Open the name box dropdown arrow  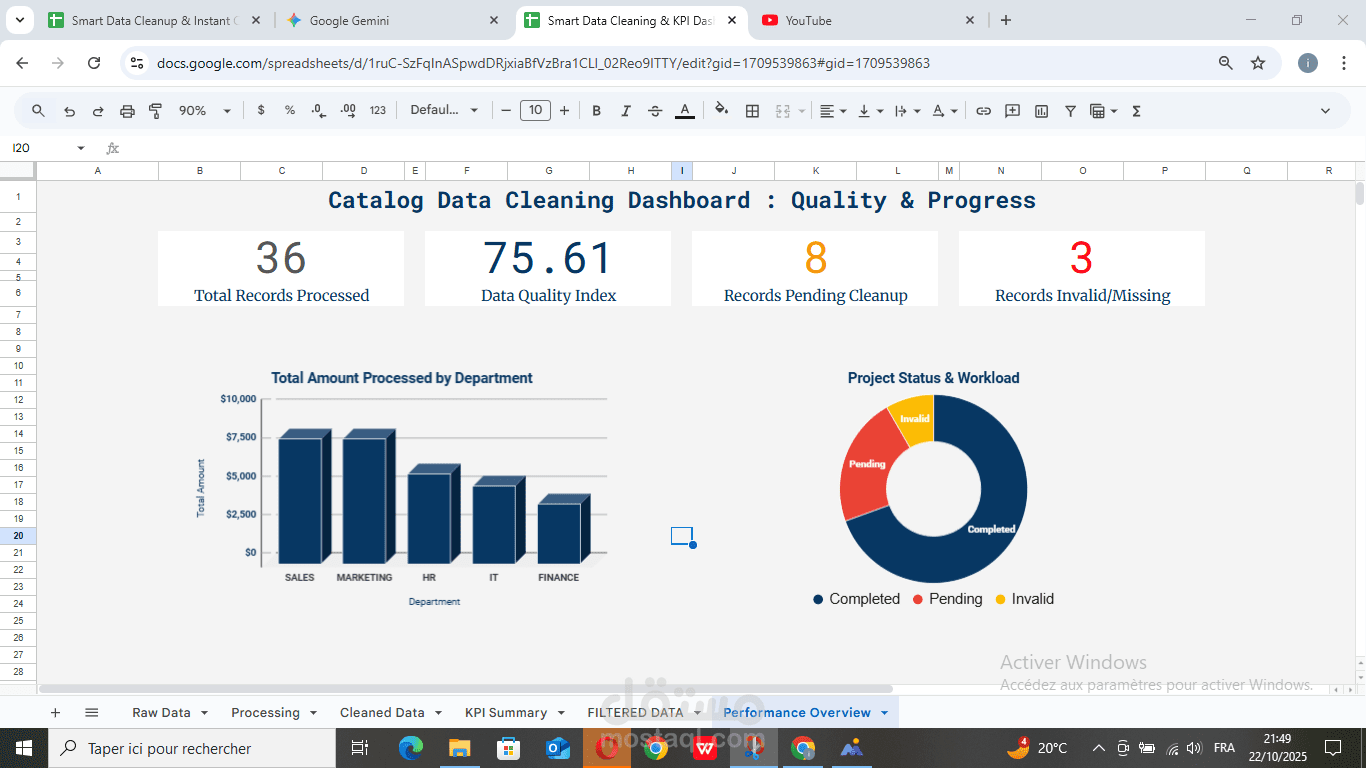(x=81, y=148)
